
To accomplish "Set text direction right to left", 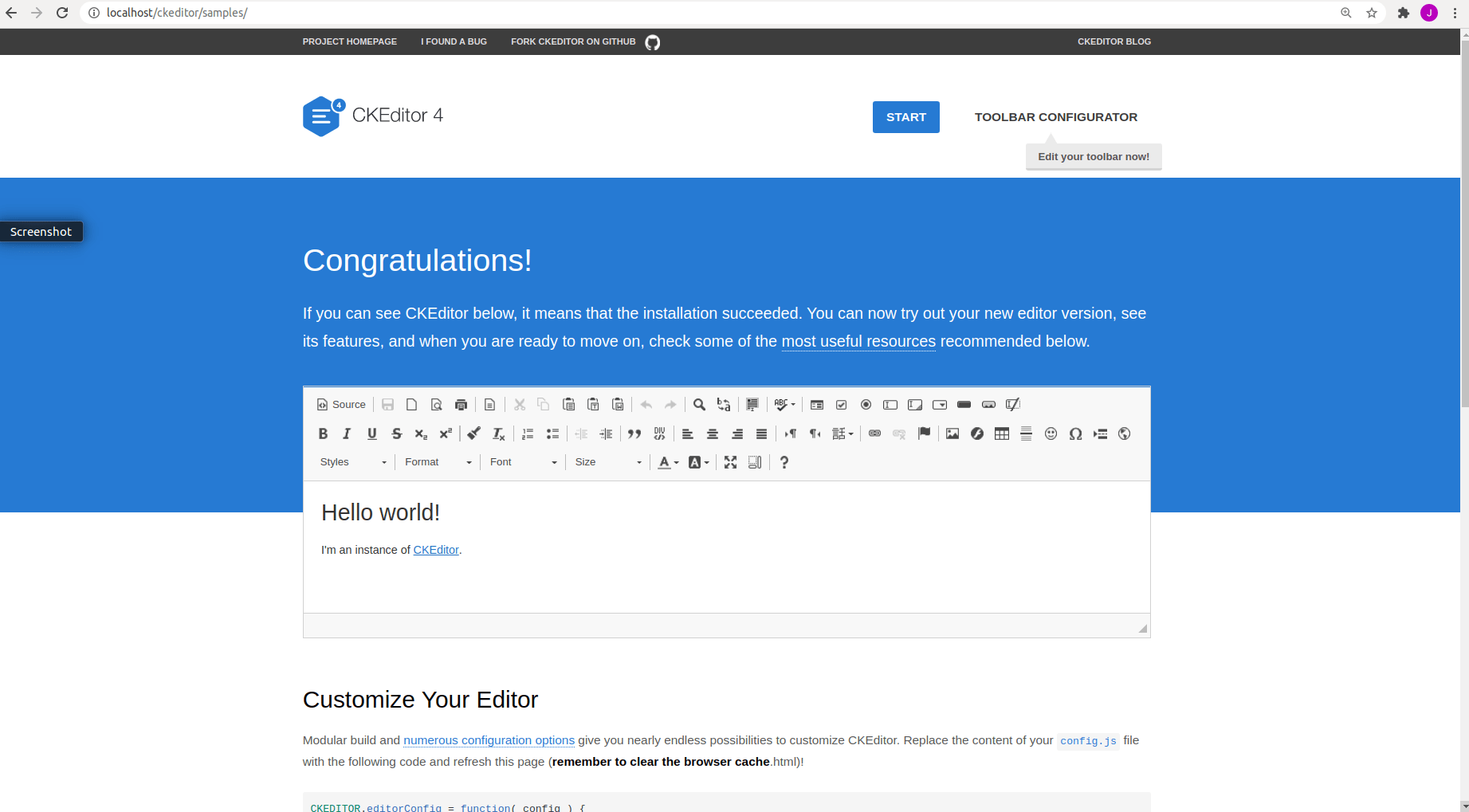I will point(815,433).
